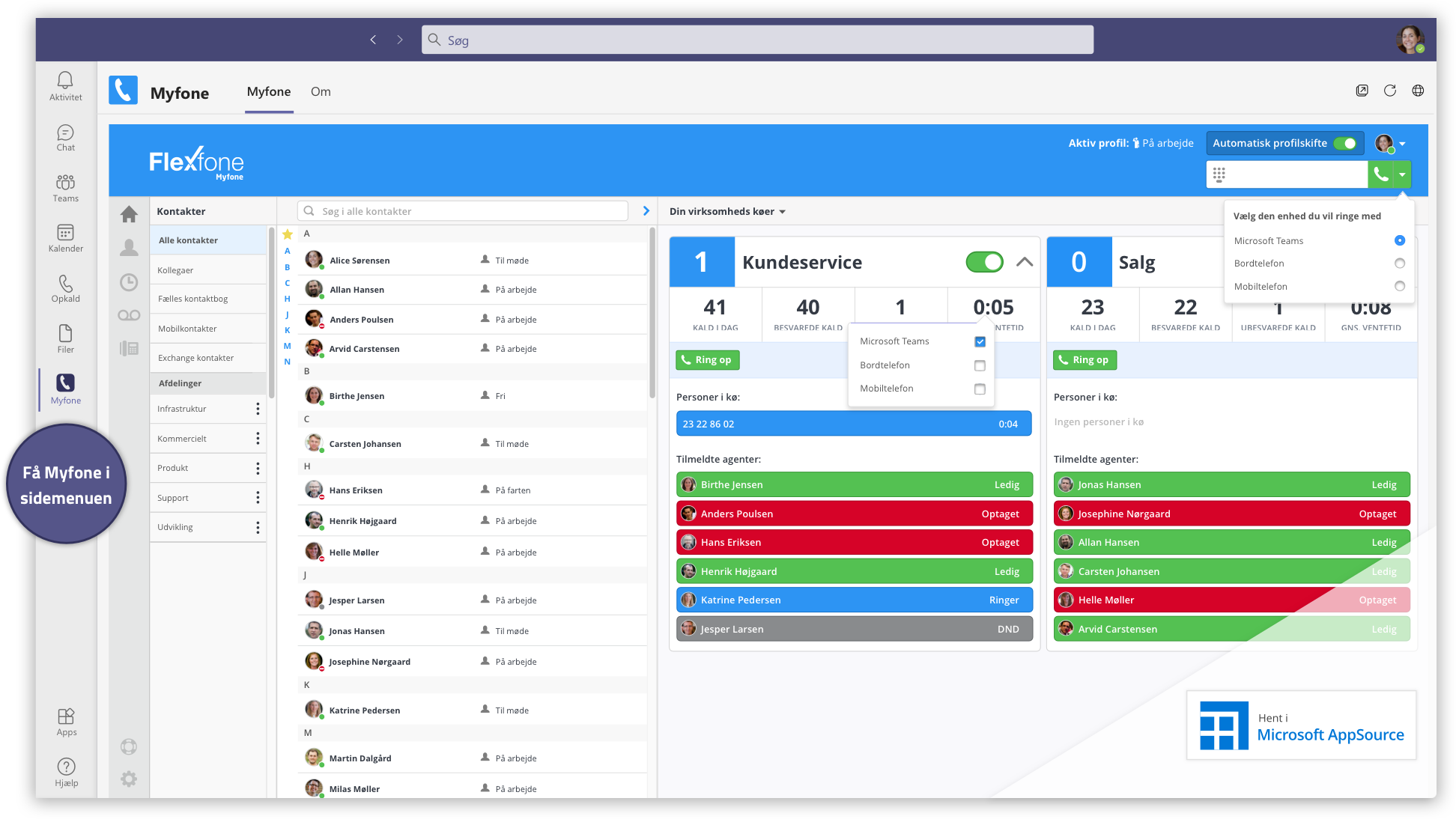
Task: Open Din virksomheds køer dropdown
Action: click(727, 211)
